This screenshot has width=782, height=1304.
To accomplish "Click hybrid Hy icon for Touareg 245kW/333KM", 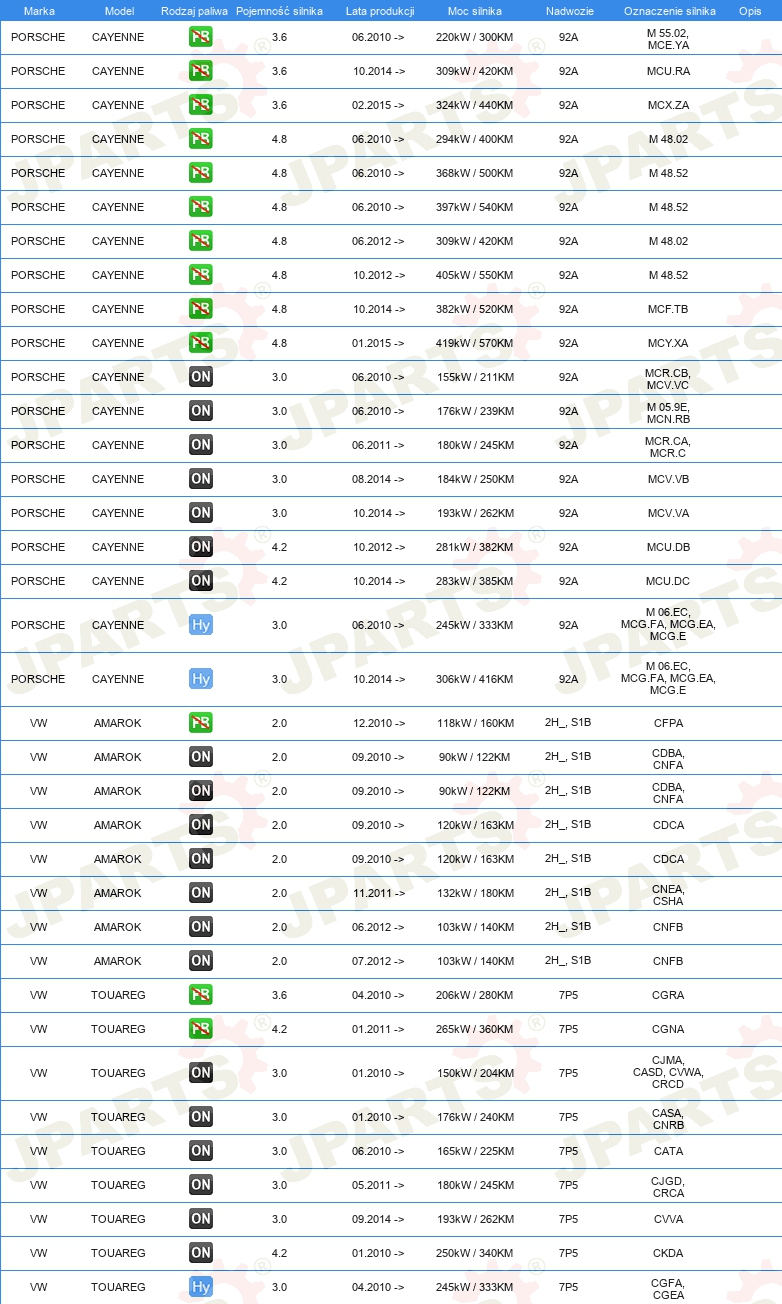I will (201, 1287).
